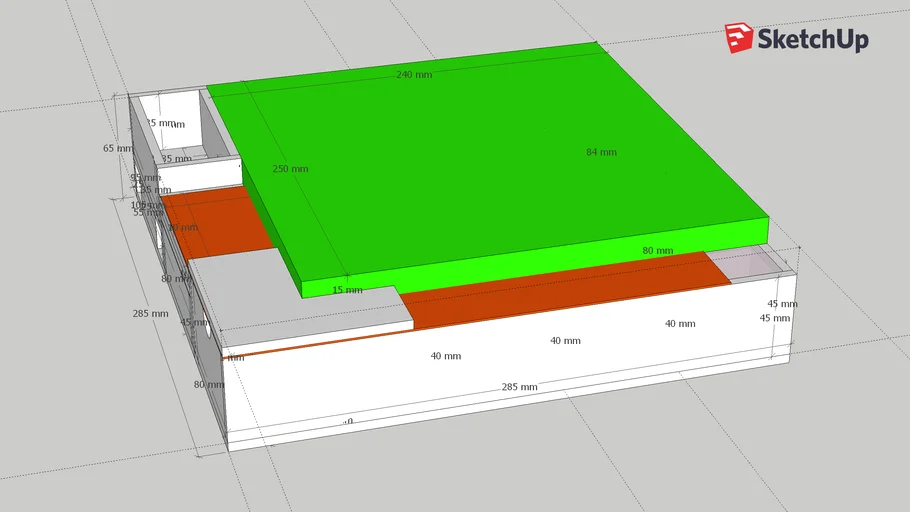Select the 240 mm dimension label
This screenshot has height=512, width=910.
(x=414, y=75)
